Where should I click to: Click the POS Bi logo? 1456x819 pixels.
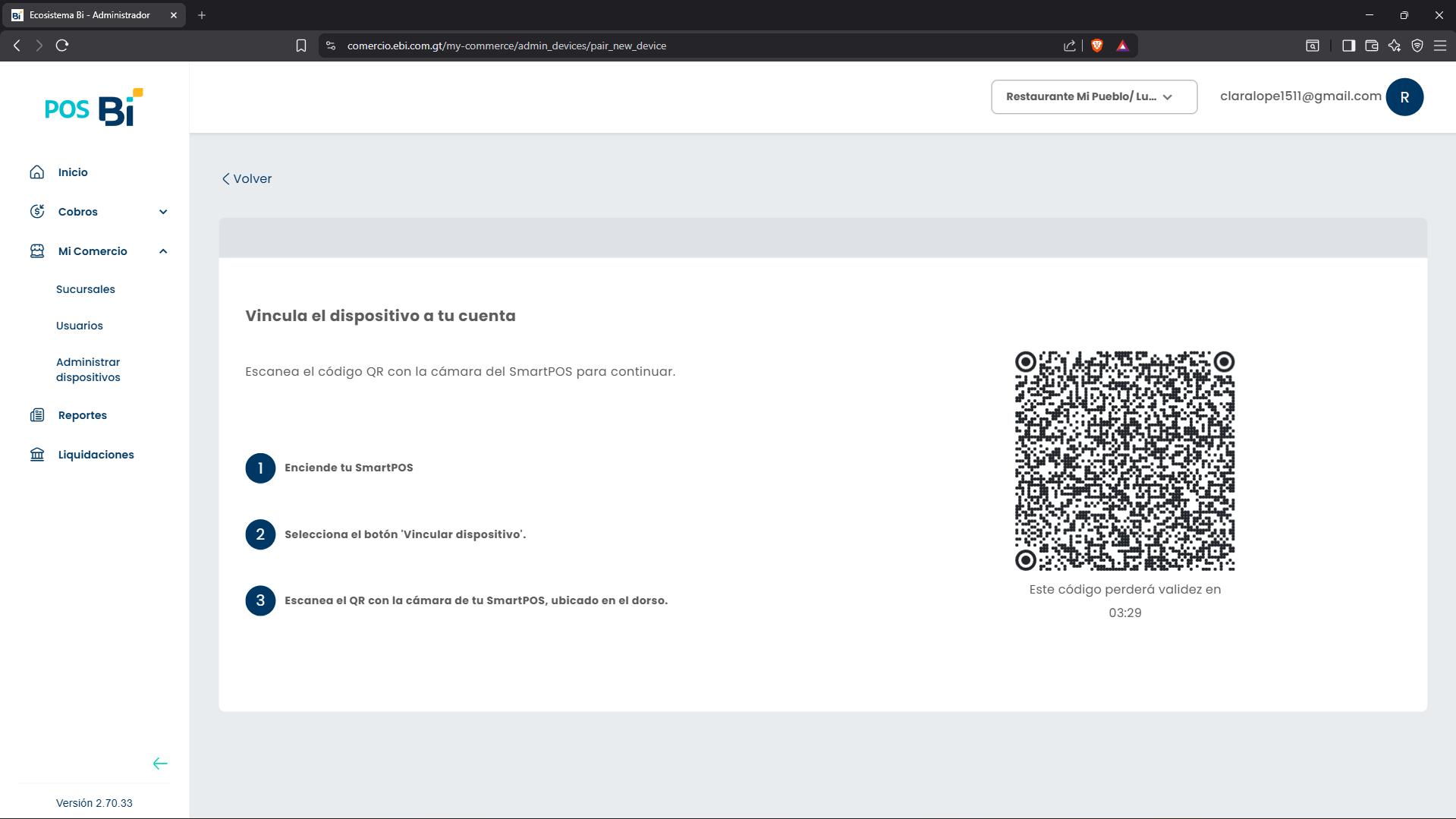tap(94, 107)
